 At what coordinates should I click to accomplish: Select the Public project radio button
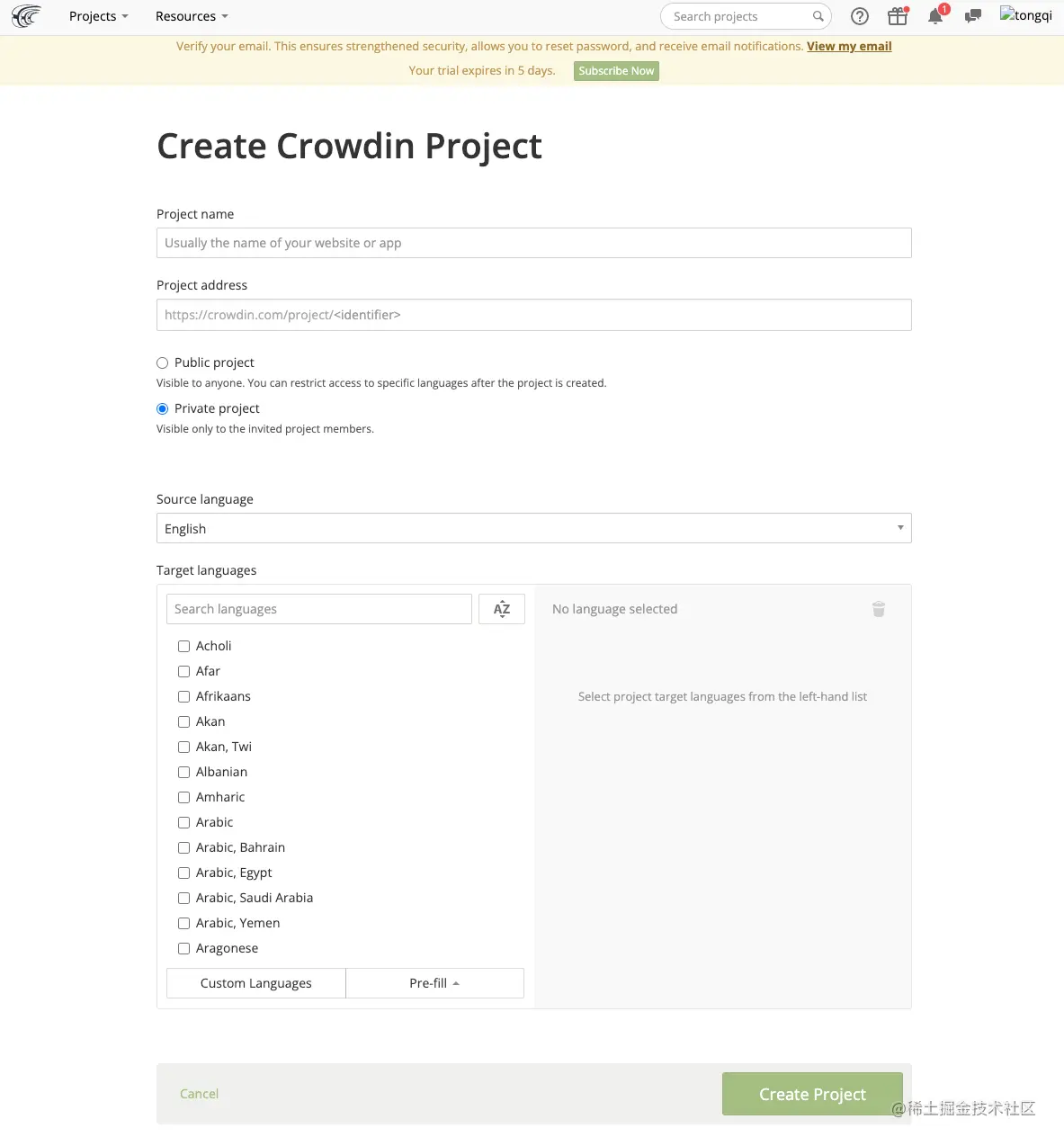click(163, 363)
